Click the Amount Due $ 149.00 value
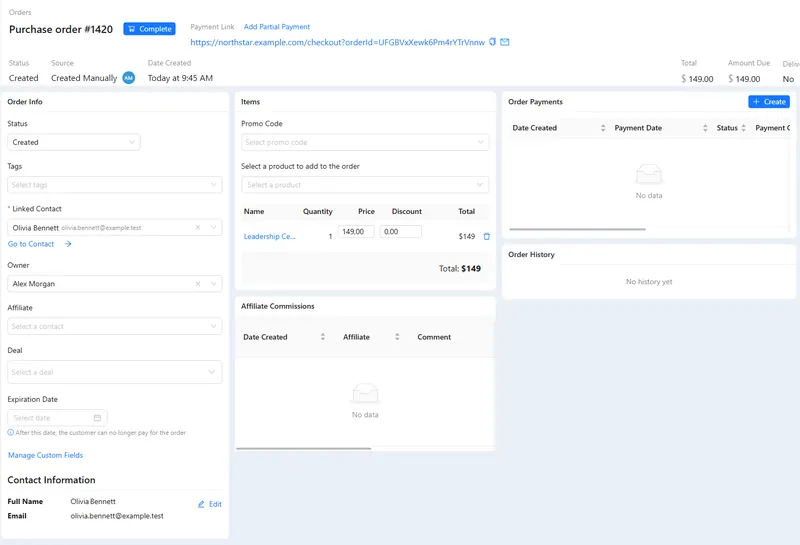This screenshot has height=545, width=800. 744,79
